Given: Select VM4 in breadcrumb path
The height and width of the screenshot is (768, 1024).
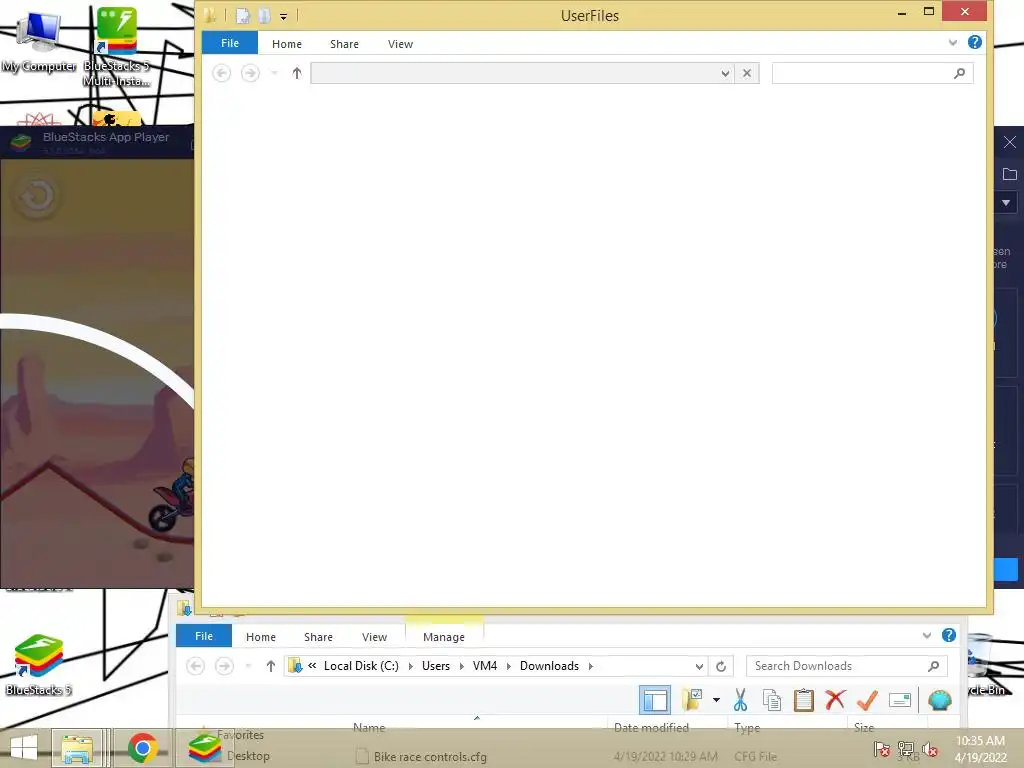Looking at the screenshot, I should (485, 666).
